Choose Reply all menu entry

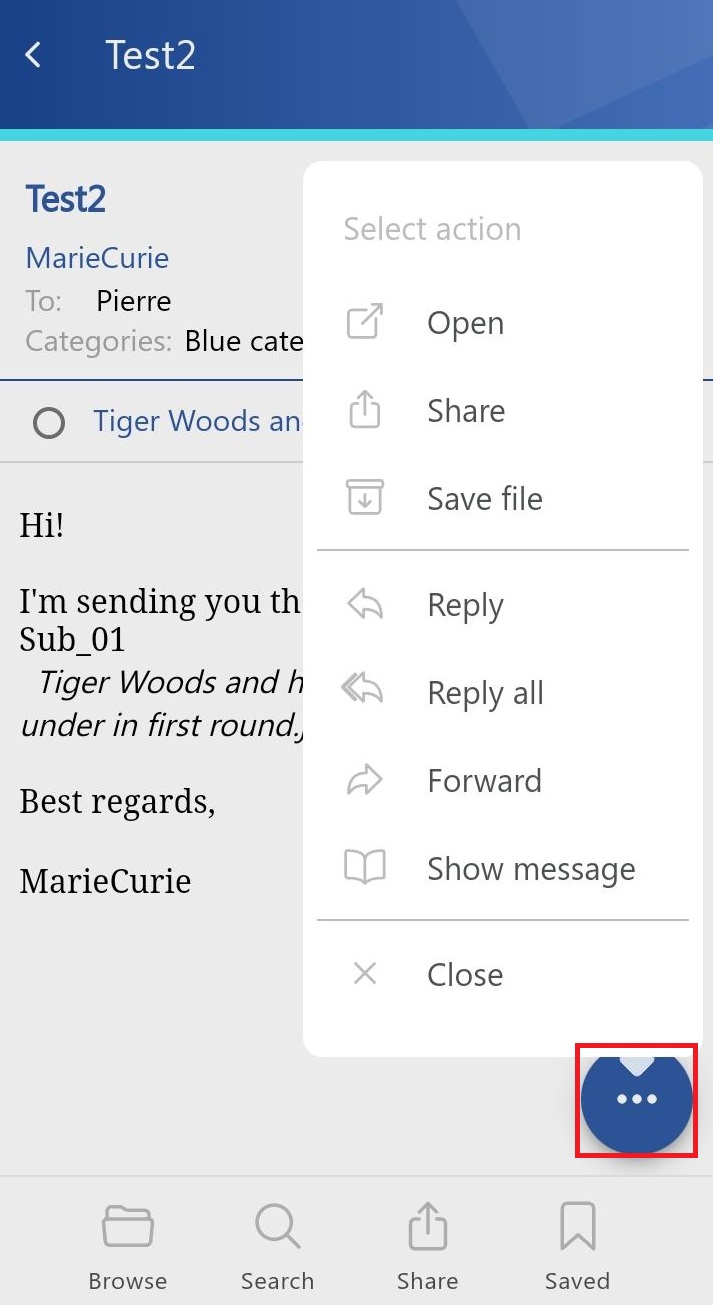tap(485, 692)
